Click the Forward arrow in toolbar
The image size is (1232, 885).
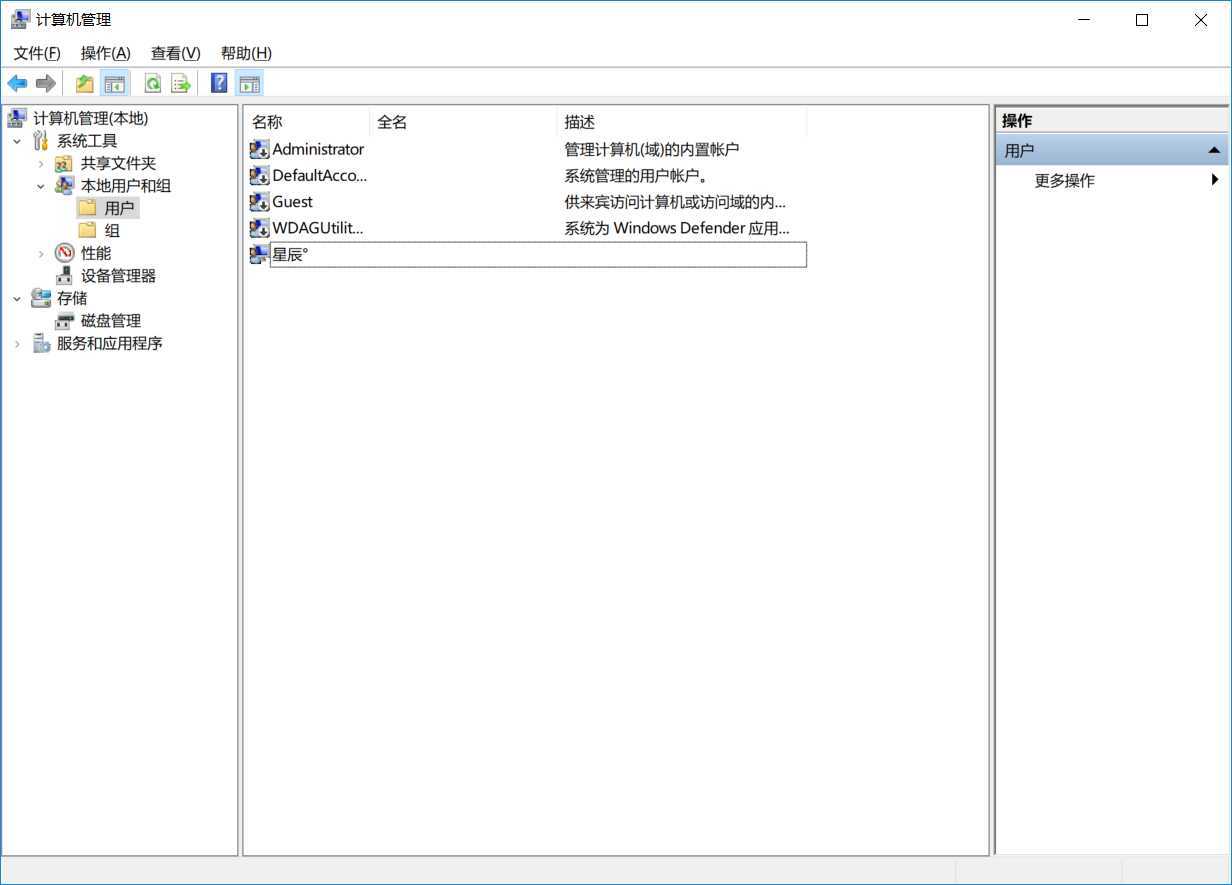click(45, 84)
